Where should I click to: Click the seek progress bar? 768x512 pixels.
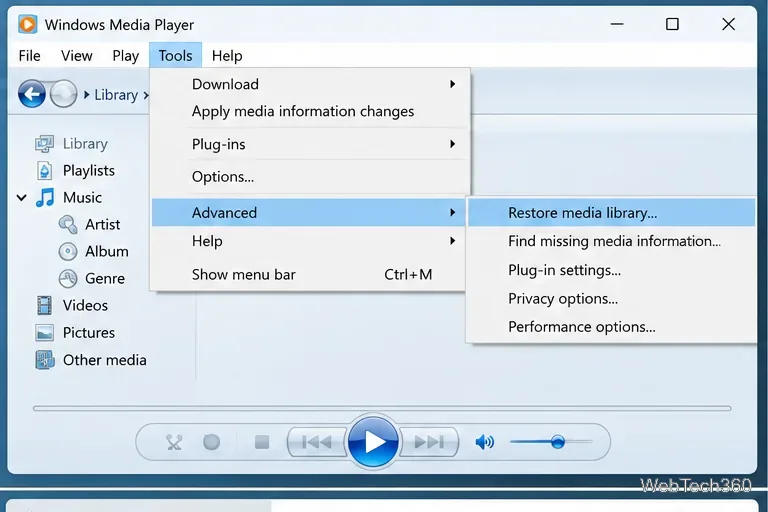point(382,408)
